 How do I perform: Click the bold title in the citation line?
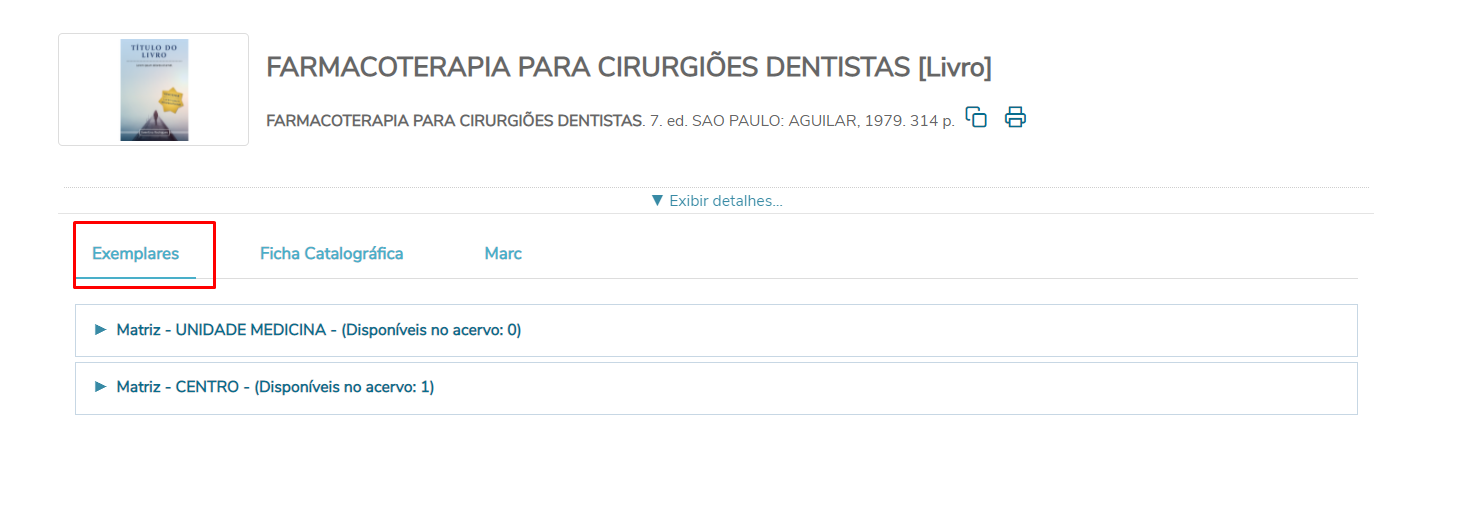[453, 121]
